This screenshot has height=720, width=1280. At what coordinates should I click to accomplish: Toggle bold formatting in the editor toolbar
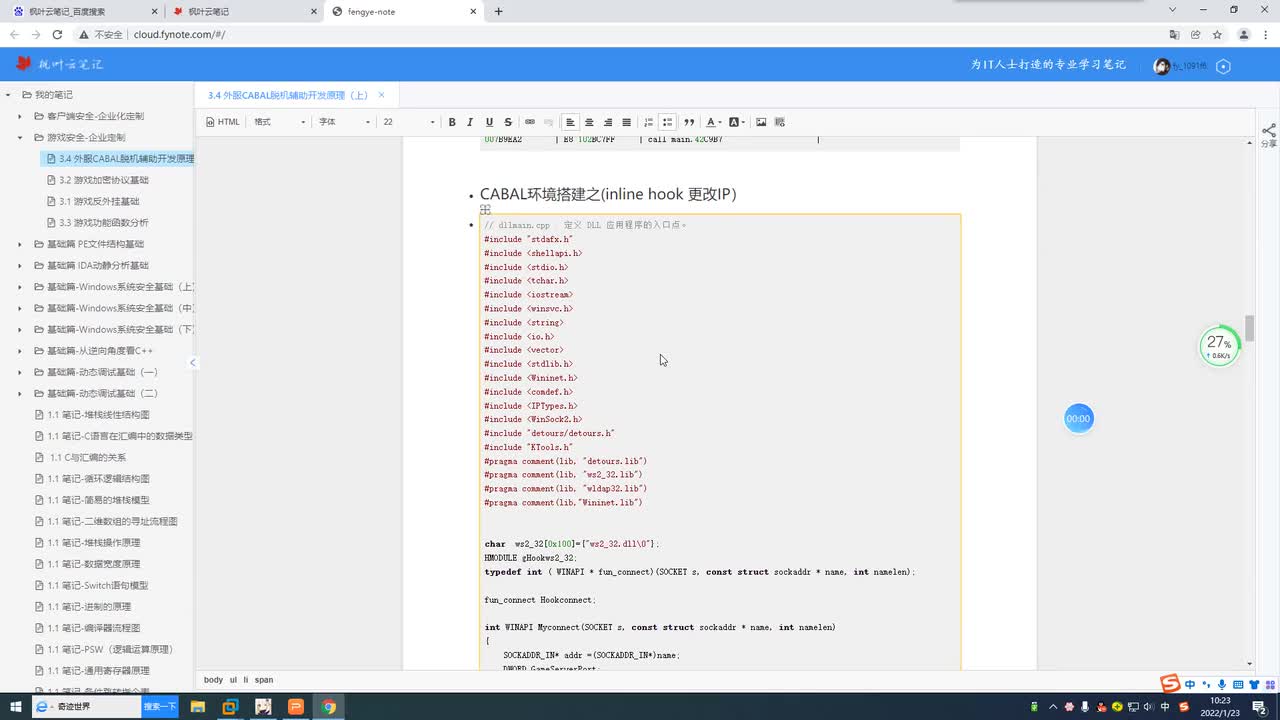pyautogui.click(x=452, y=122)
